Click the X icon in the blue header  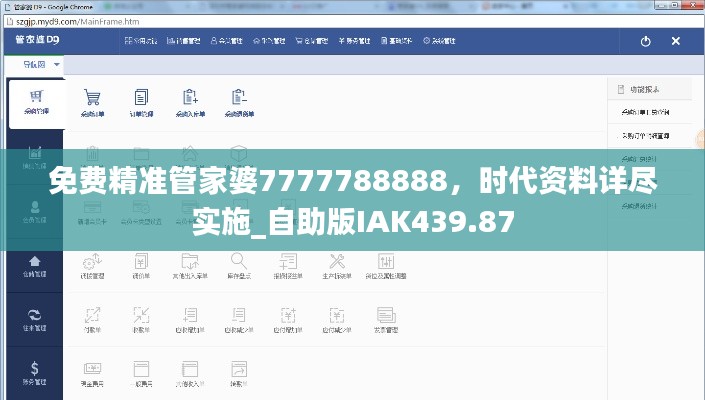(675, 41)
